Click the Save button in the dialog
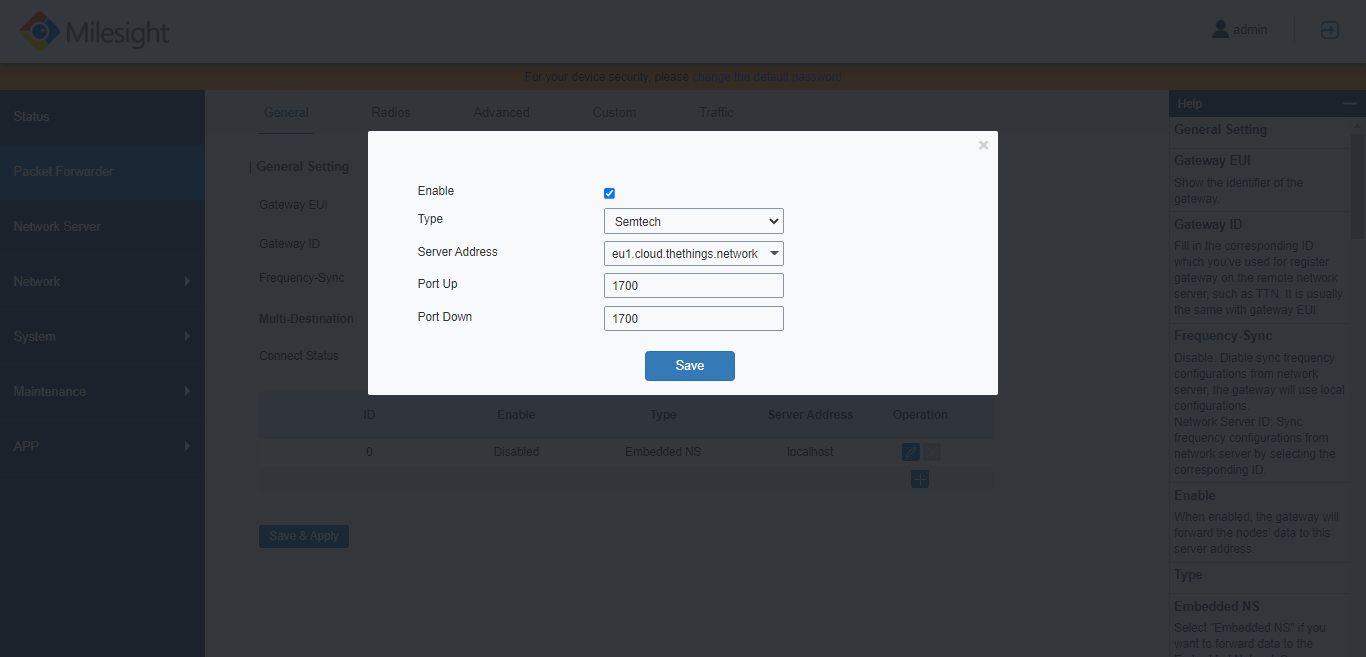 click(x=689, y=365)
